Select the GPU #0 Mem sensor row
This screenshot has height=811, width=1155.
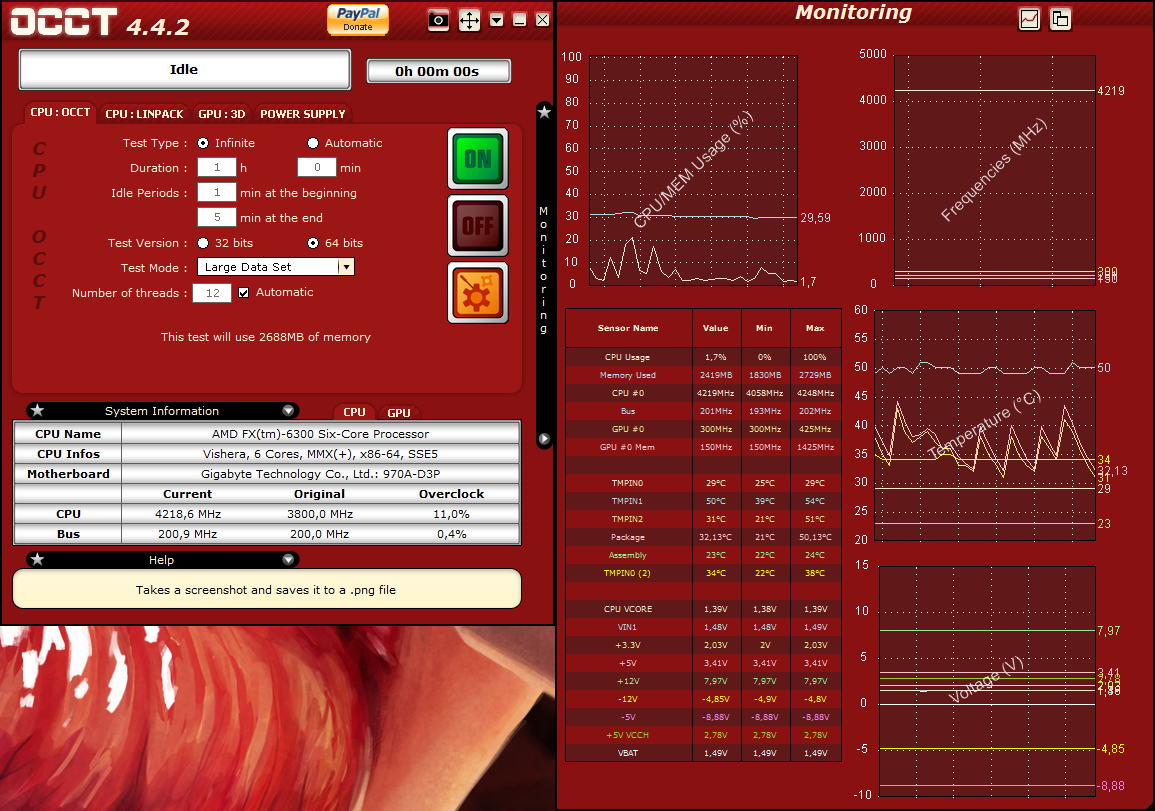[x=703, y=447]
